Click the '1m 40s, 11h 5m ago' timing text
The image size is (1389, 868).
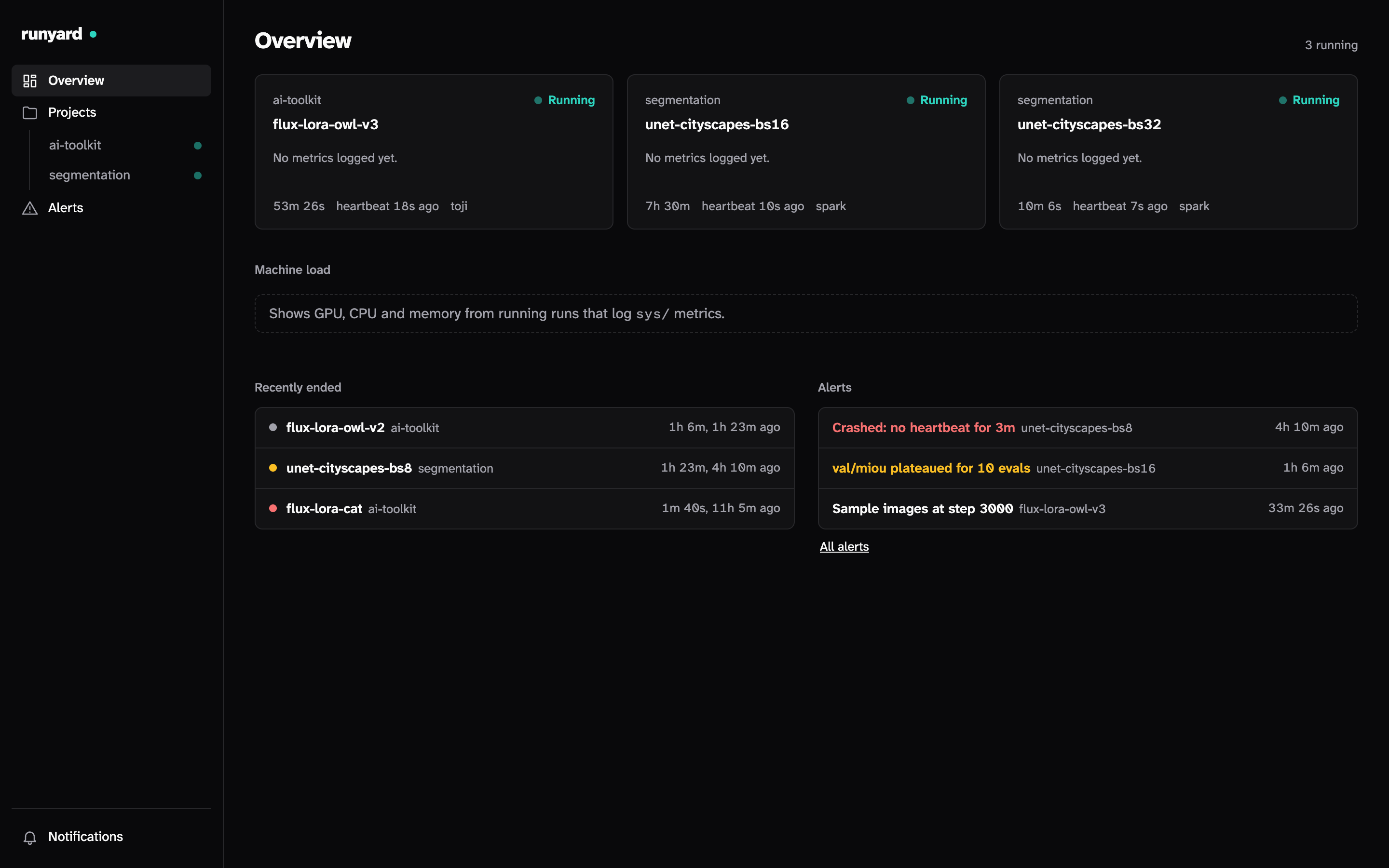click(721, 508)
